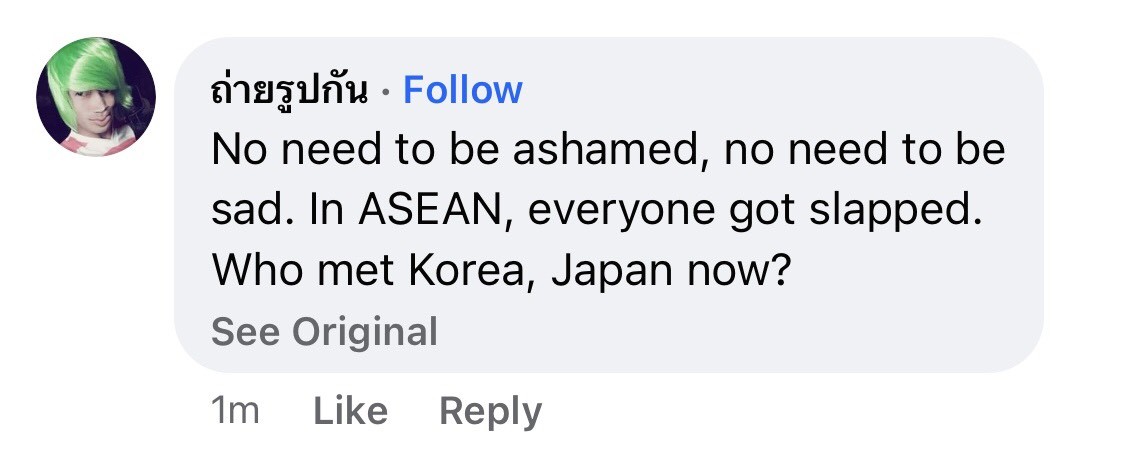Reply to this comment

tap(490, 411)
